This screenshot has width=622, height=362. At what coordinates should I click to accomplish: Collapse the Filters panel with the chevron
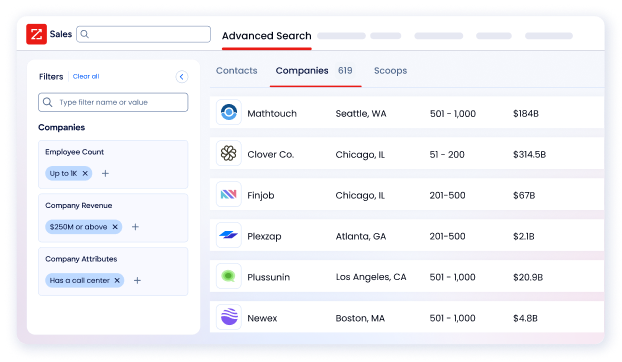(x=182, y=77)
